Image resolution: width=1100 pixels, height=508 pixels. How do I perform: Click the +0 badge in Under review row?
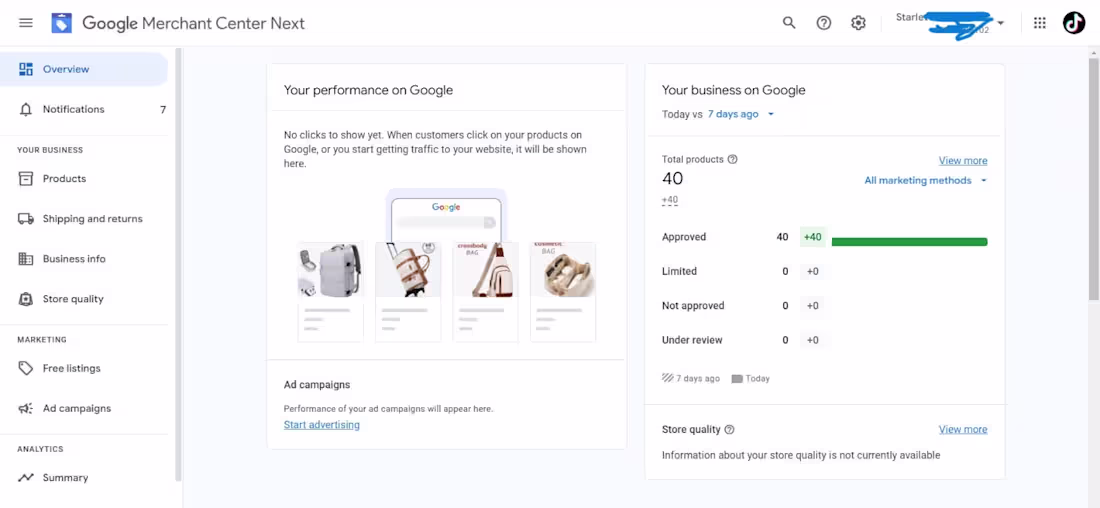pyautogui.click(x=812, y=340)
